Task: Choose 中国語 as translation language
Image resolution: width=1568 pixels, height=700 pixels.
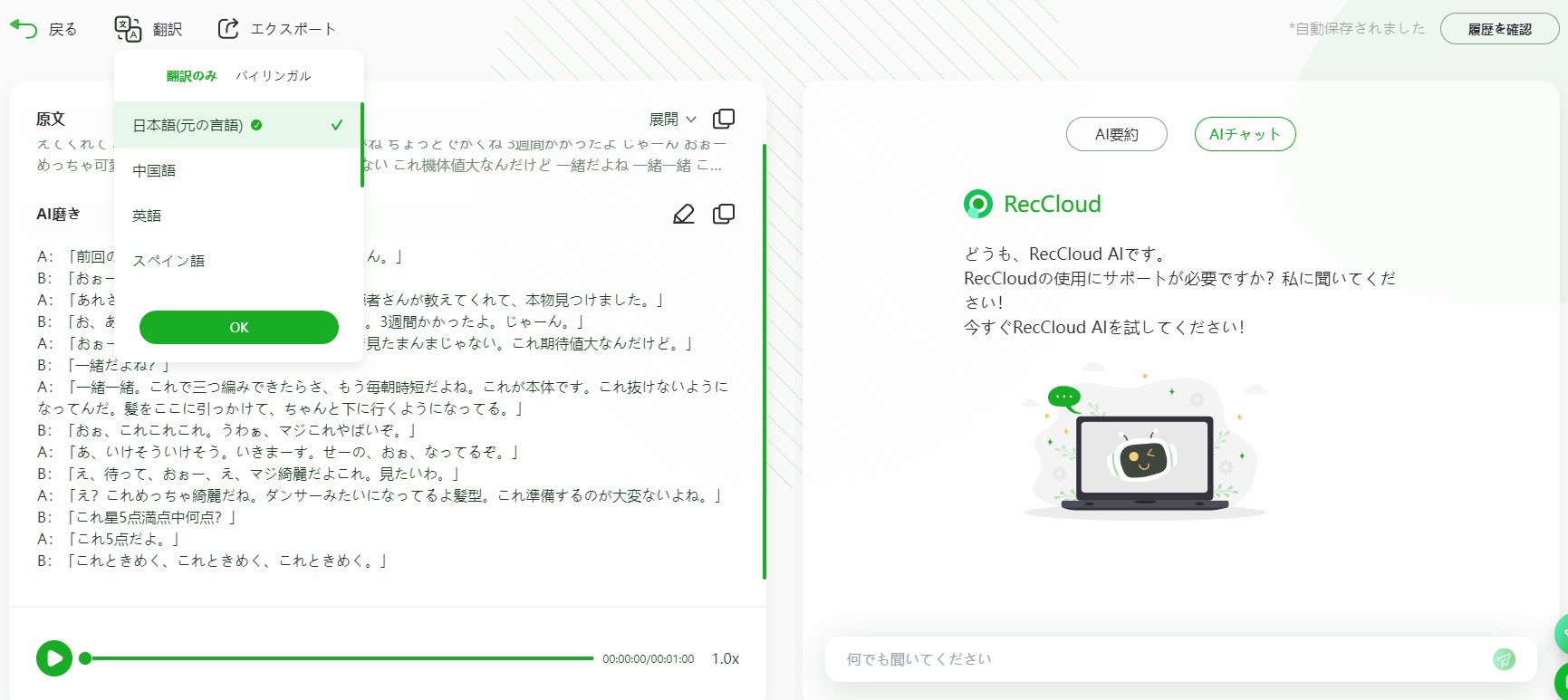Action: click(x=237, y=170)
